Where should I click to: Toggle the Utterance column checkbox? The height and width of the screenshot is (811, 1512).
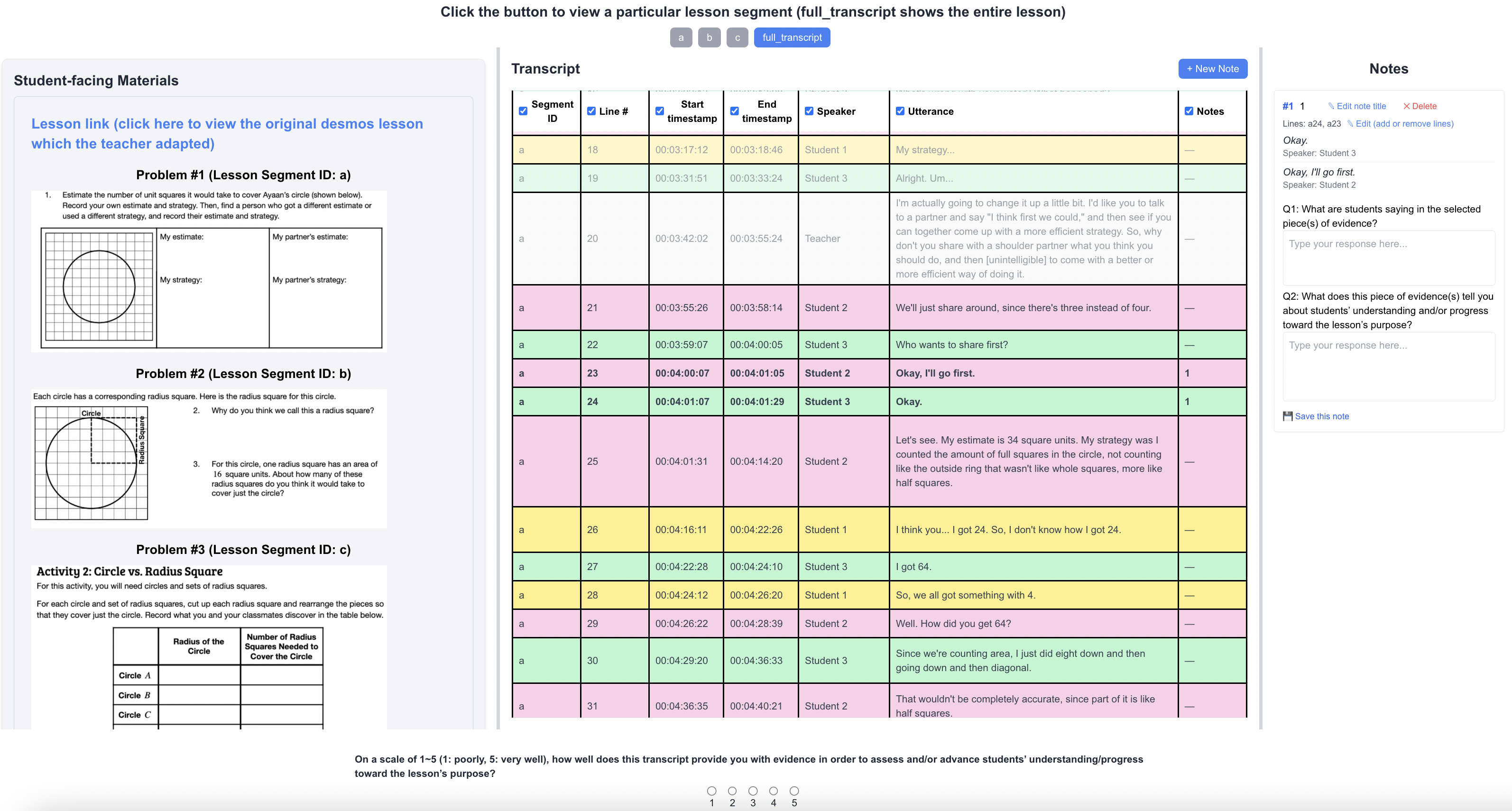(x=900, y=111)
